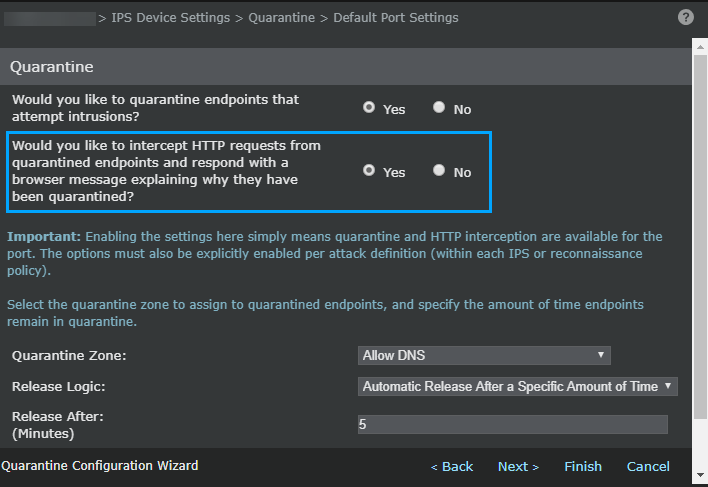
Task: Click Finish to complete the wizard
Action: pos(583,466)
